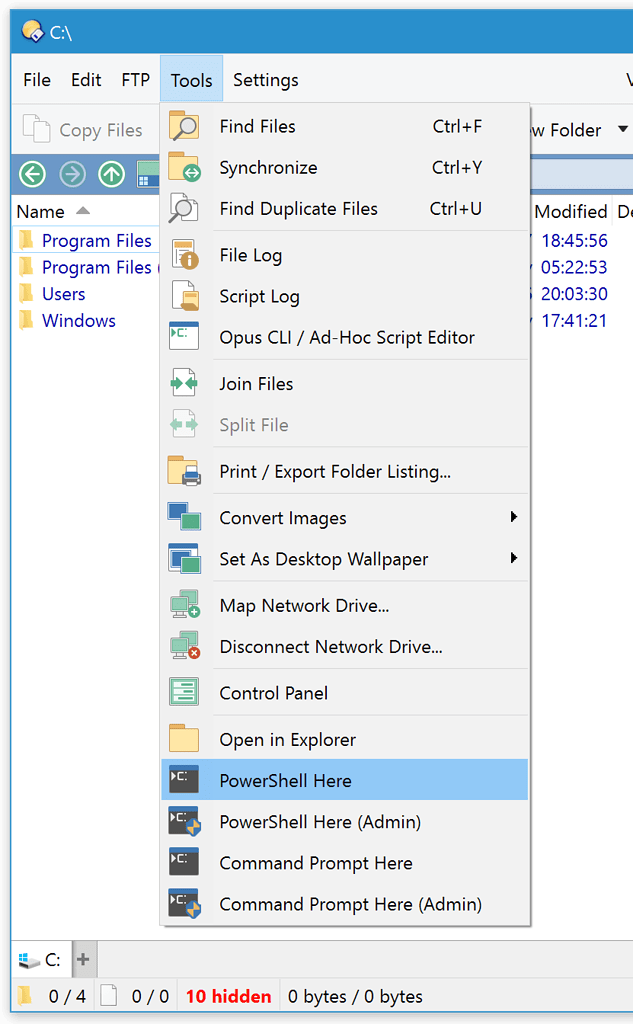633x1024 pixels.
Task: Open the Settings menu
Action: pos(264,80)
